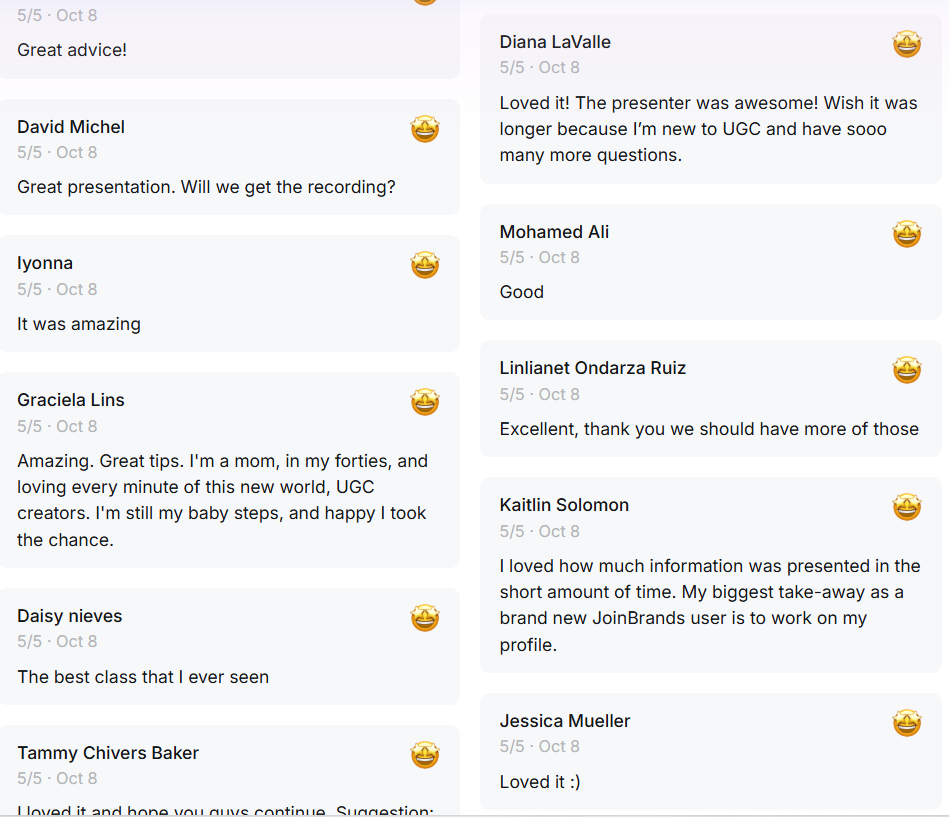This screenshot has width=949, height=817.
Task: Click "The best class that I ever seen"
Action: click(x=143, y=677)
